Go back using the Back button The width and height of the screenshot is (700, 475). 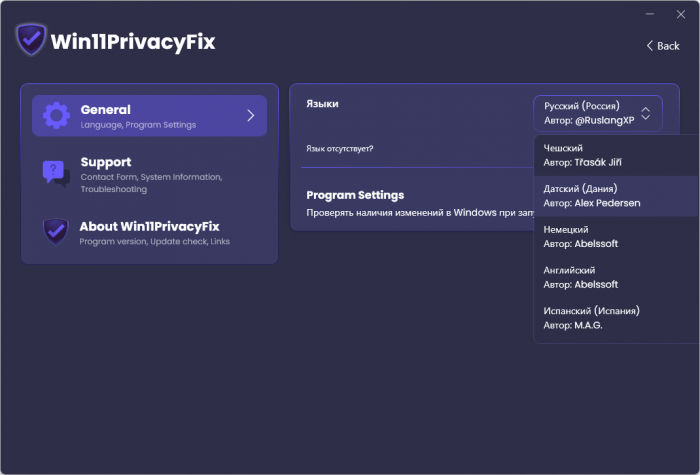pyautogui.click(x=663, y=46)
